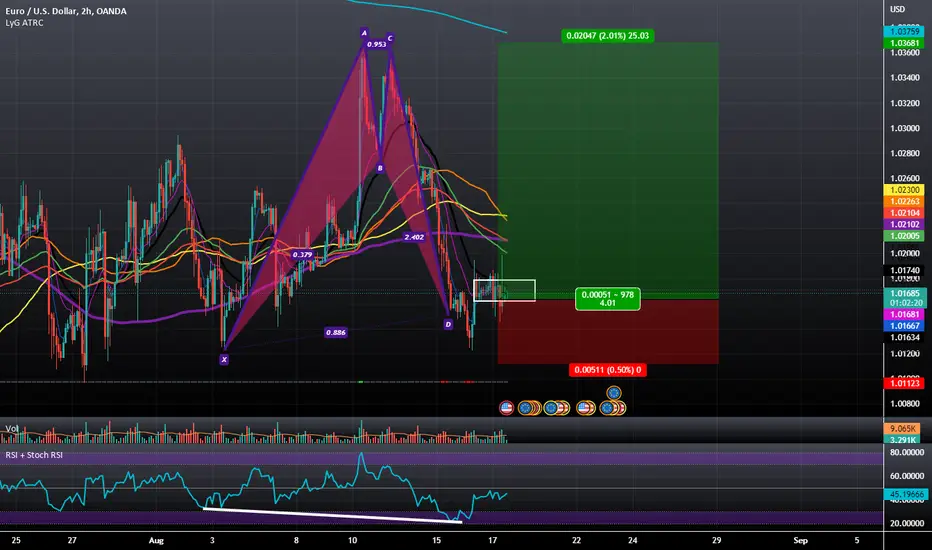This screenshot has height=550, width=932.
Task: Click the blue 1.01667 price tag
Action: [904, 326]
